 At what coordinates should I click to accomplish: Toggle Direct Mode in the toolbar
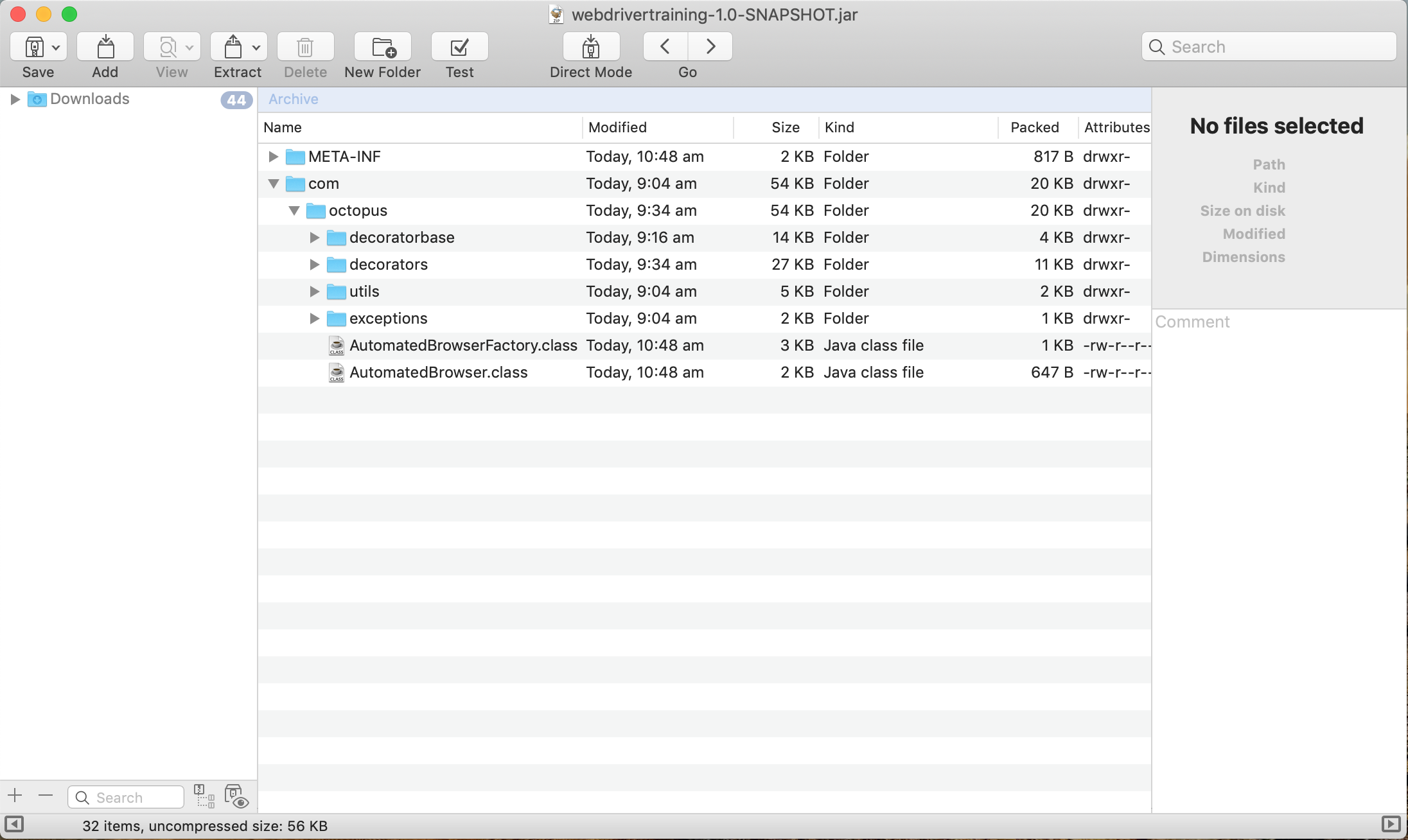click(x=590, y=47)
